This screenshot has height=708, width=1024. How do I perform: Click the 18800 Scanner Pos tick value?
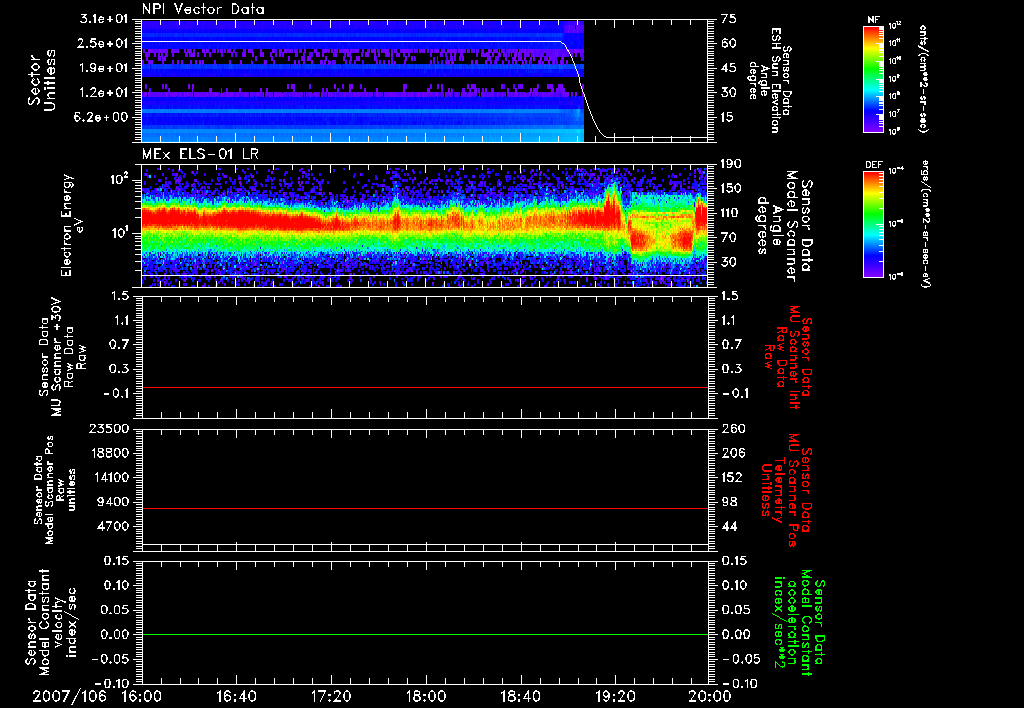pos(109,453)
